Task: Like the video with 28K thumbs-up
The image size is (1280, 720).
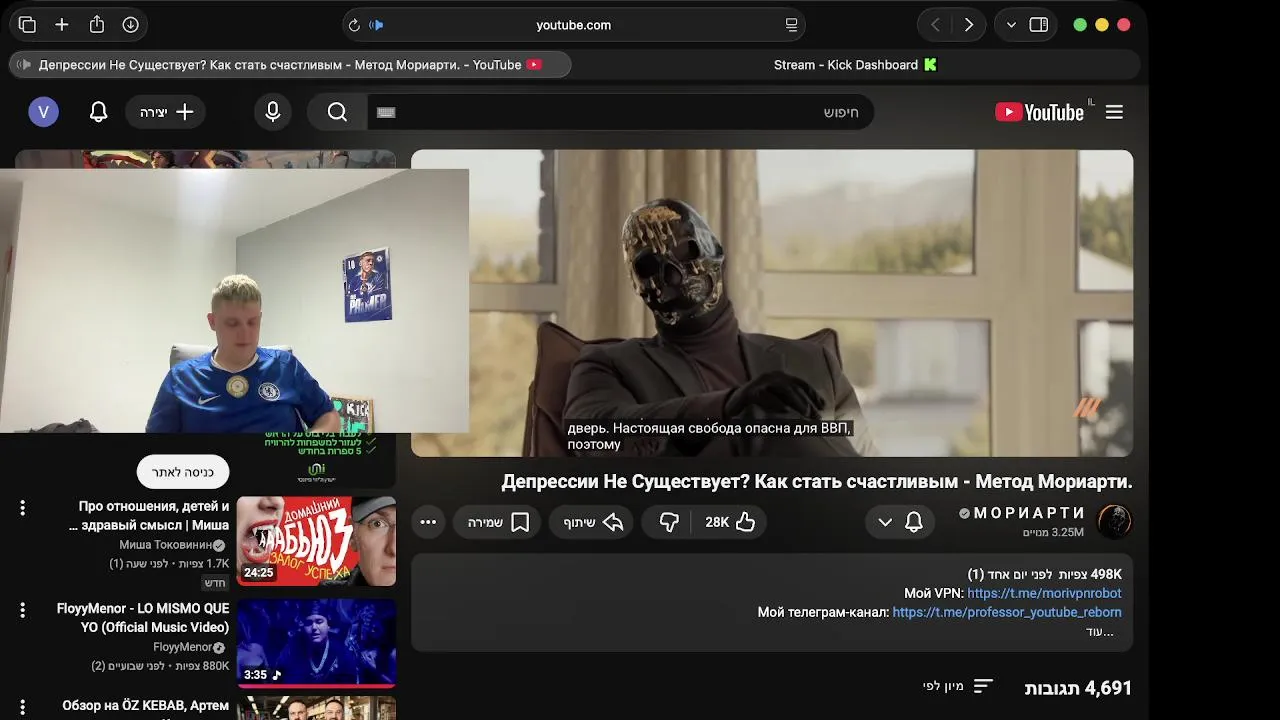Action: coord(731,522)
